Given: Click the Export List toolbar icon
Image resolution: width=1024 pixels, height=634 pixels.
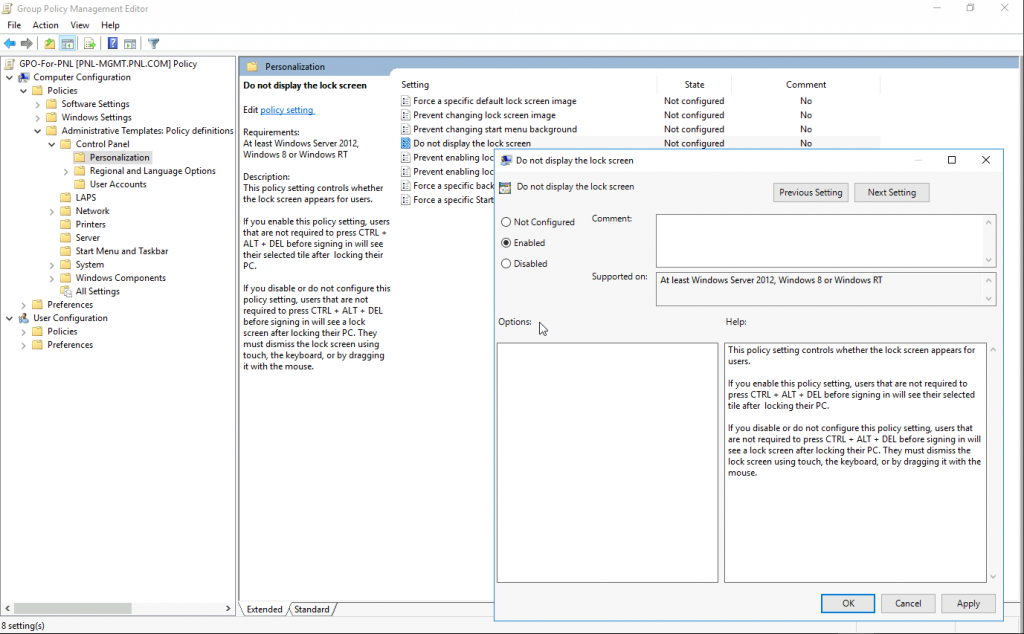Looking at the screenshot, I should (x=90, y=43).
